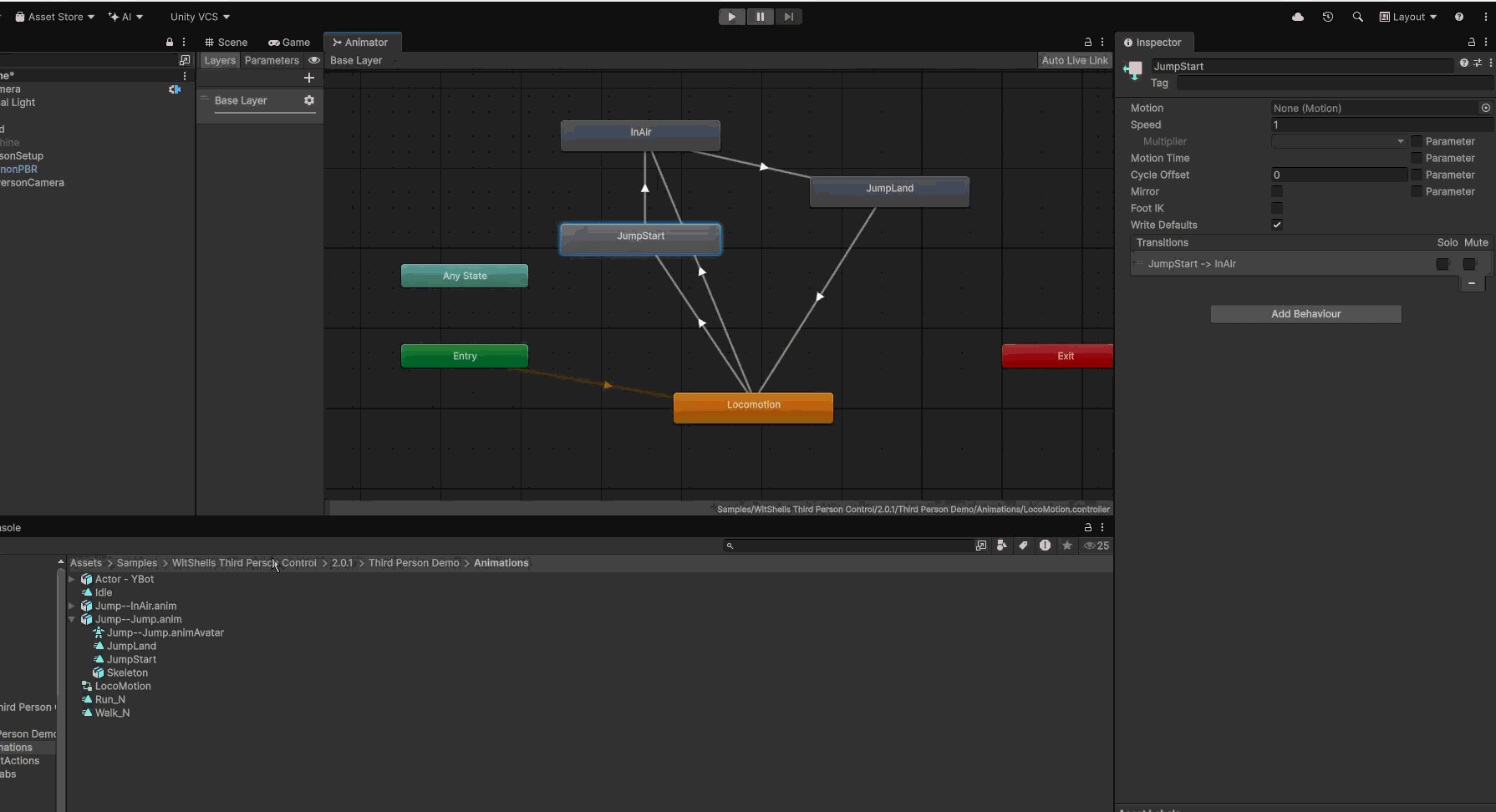
Task: Expand the Jump--InAir.anim asset
Action: tap(72, 606)
